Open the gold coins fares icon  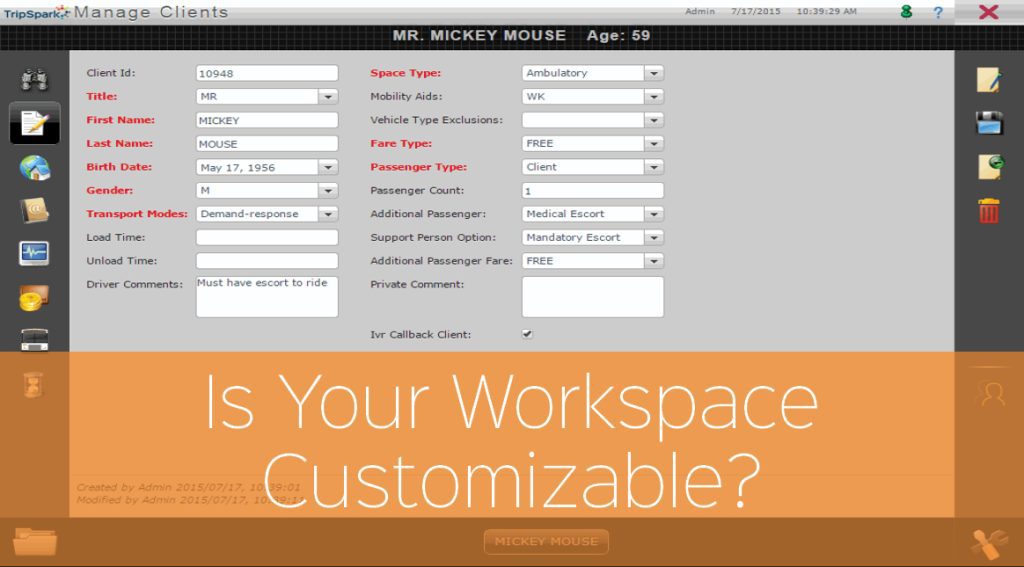35,298
